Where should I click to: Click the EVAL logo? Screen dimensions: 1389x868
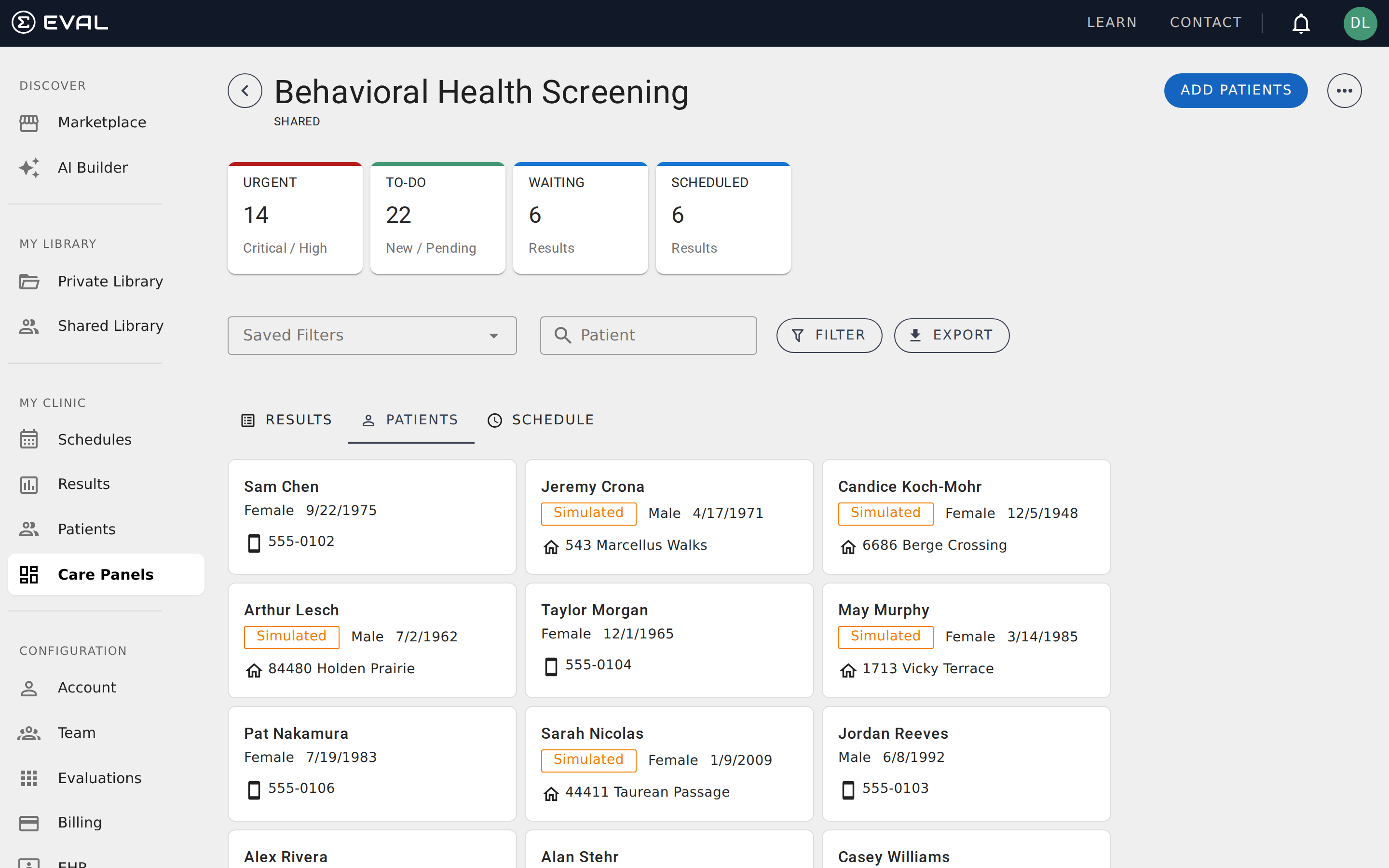point(59,22)
